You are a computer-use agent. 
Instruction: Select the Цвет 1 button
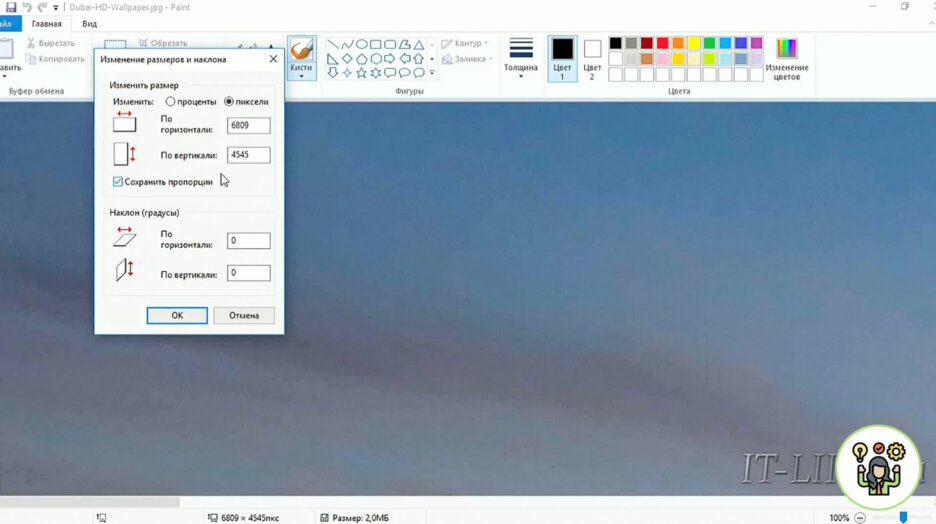pos(562,58)
